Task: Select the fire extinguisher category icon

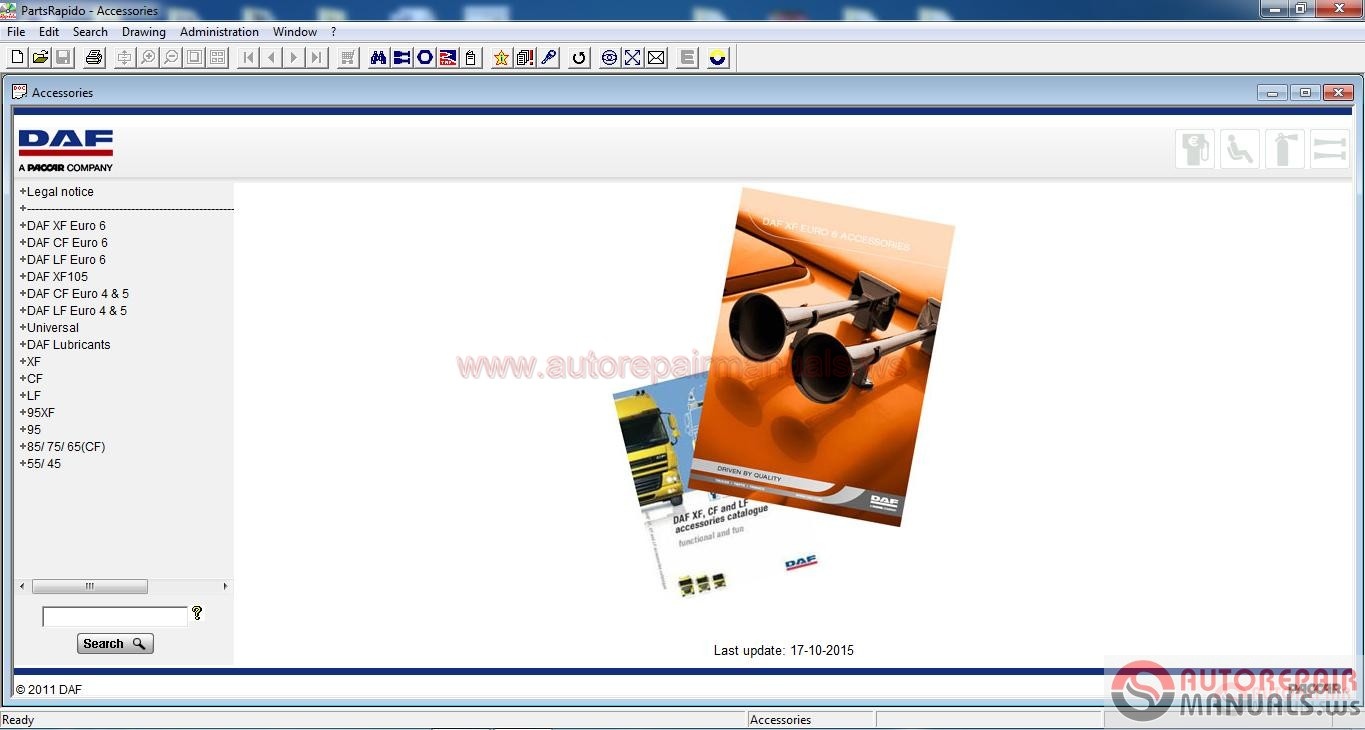Action: click(x=1285, y=150)
